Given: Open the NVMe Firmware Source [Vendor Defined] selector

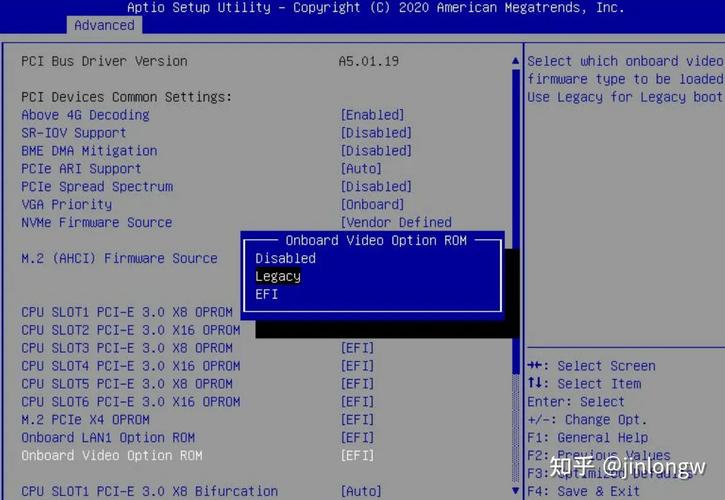Looking at the screenshot, I should coord(396,223).
